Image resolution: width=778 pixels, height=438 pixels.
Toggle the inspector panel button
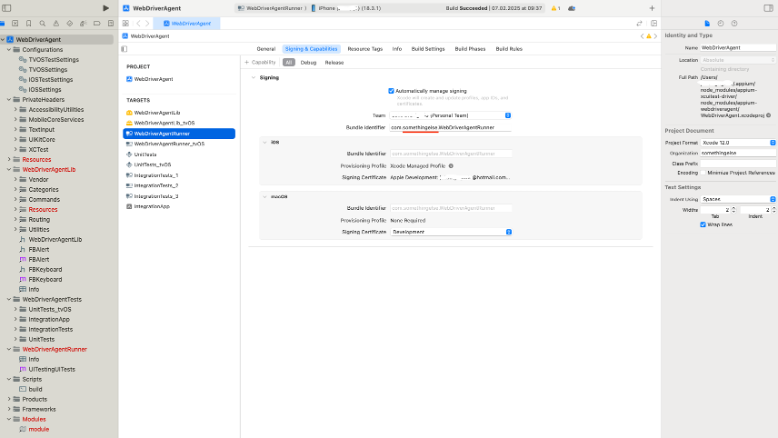pos(768,8)
